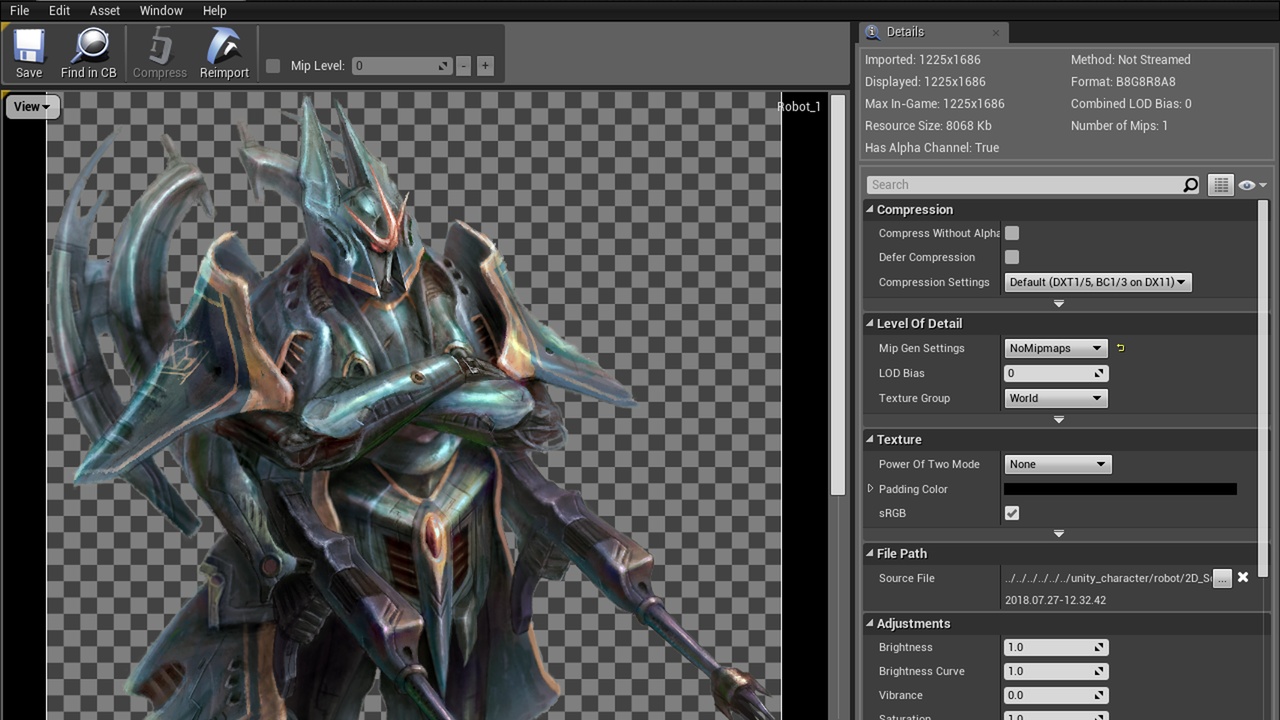1280x720 pixels.
Task: Open the Texture Group World dropdown
Action: click(1055, 398)
